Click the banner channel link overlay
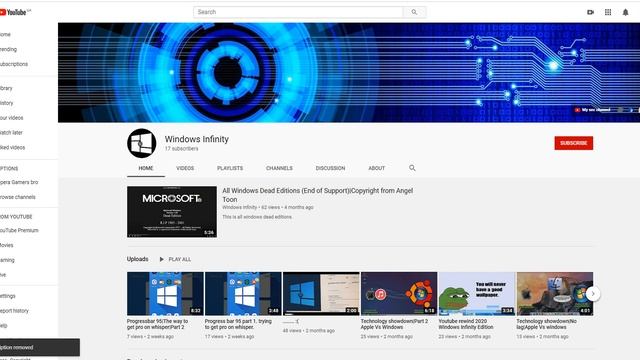The height and width of the screenshot is (360, 640). pos(593,110)
